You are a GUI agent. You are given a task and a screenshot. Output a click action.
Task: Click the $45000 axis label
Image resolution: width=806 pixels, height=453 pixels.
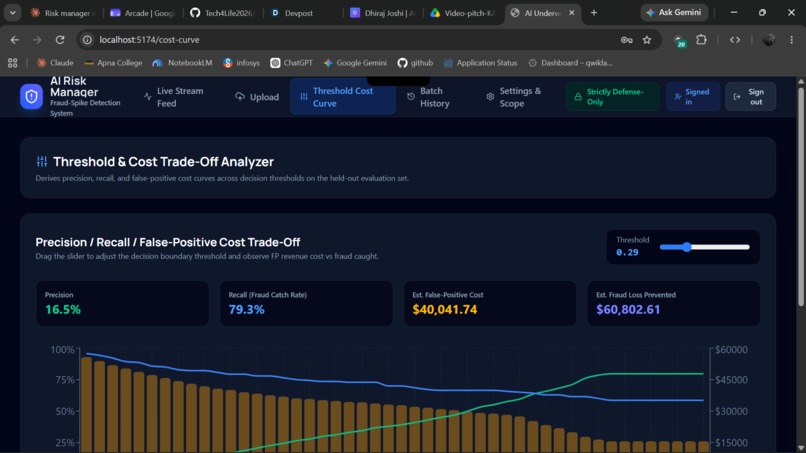click(x=731, y=380)
